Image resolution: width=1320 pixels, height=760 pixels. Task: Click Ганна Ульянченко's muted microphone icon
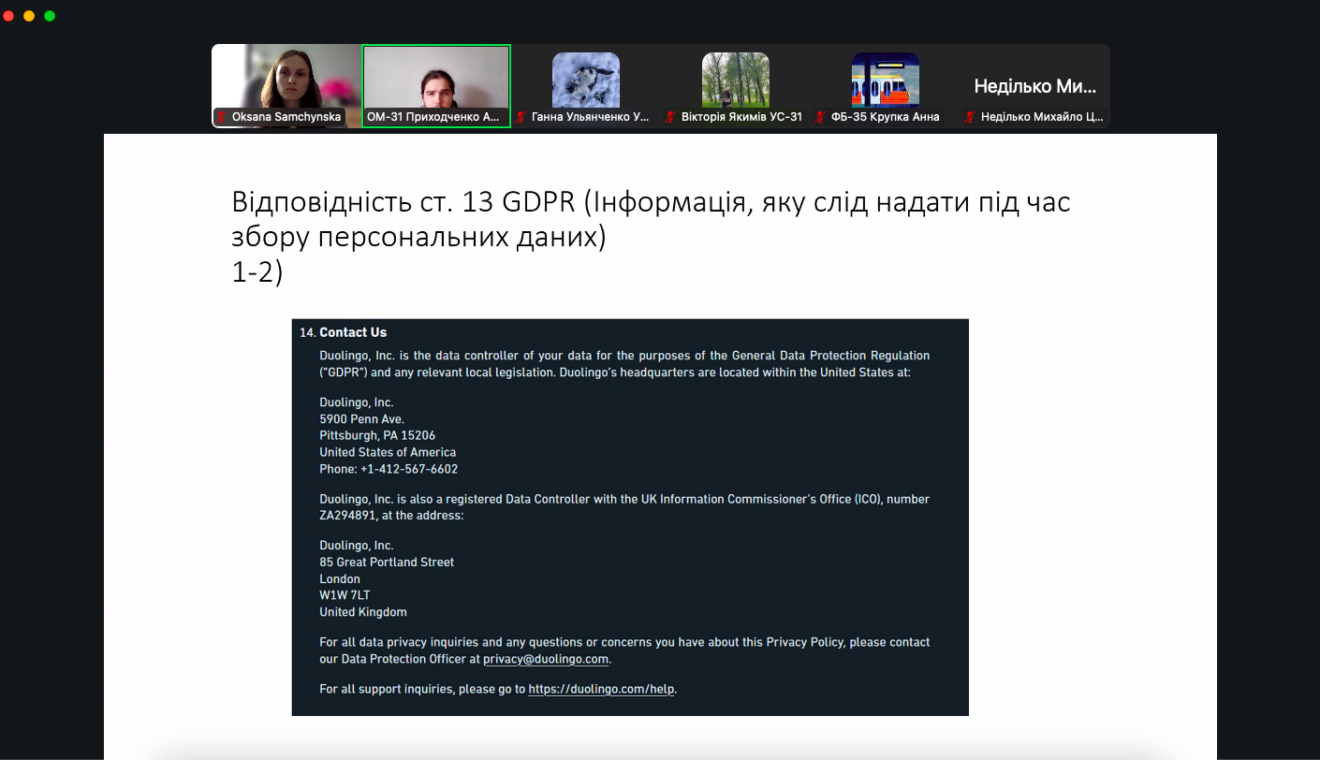click(x=521, y=117)
